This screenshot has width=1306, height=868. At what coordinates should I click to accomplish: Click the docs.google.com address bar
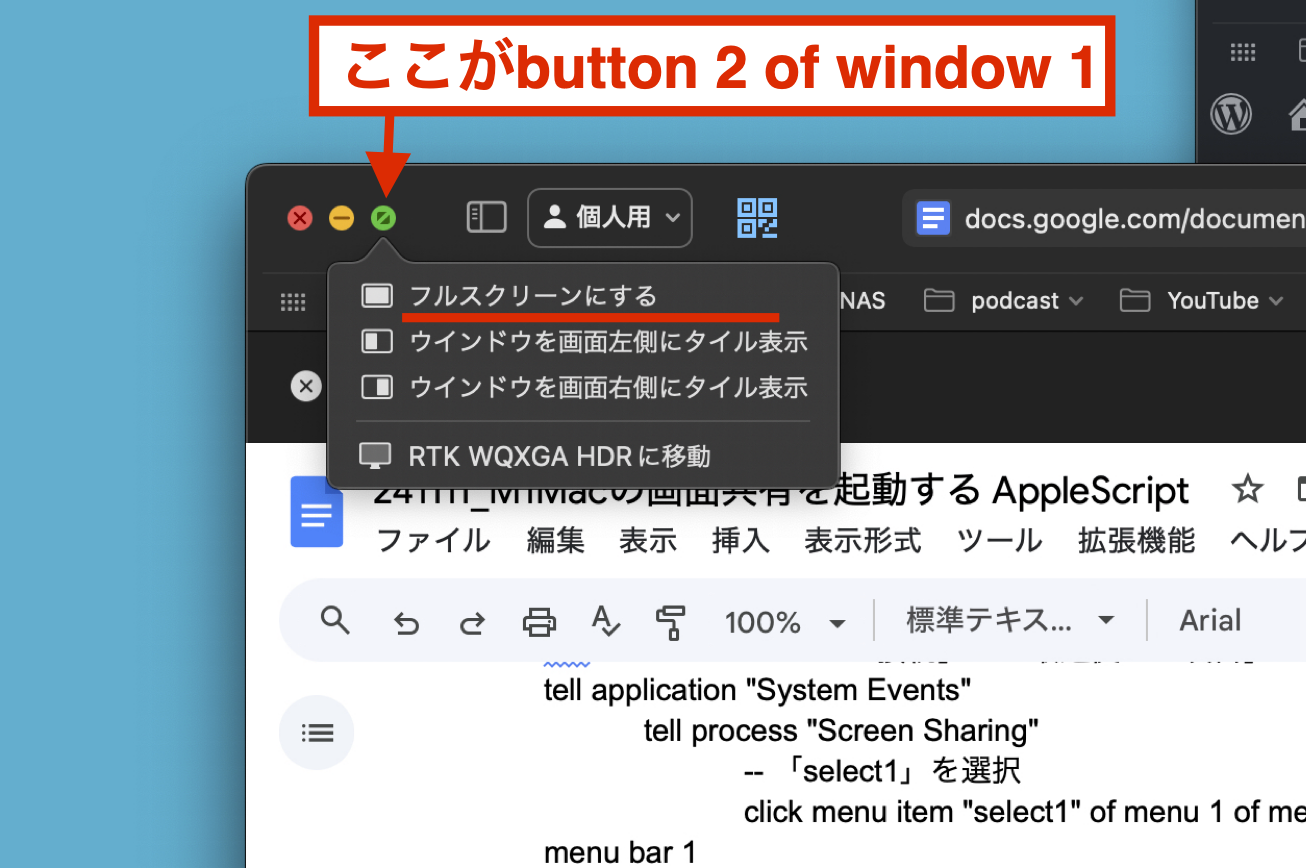(1130, 218)
